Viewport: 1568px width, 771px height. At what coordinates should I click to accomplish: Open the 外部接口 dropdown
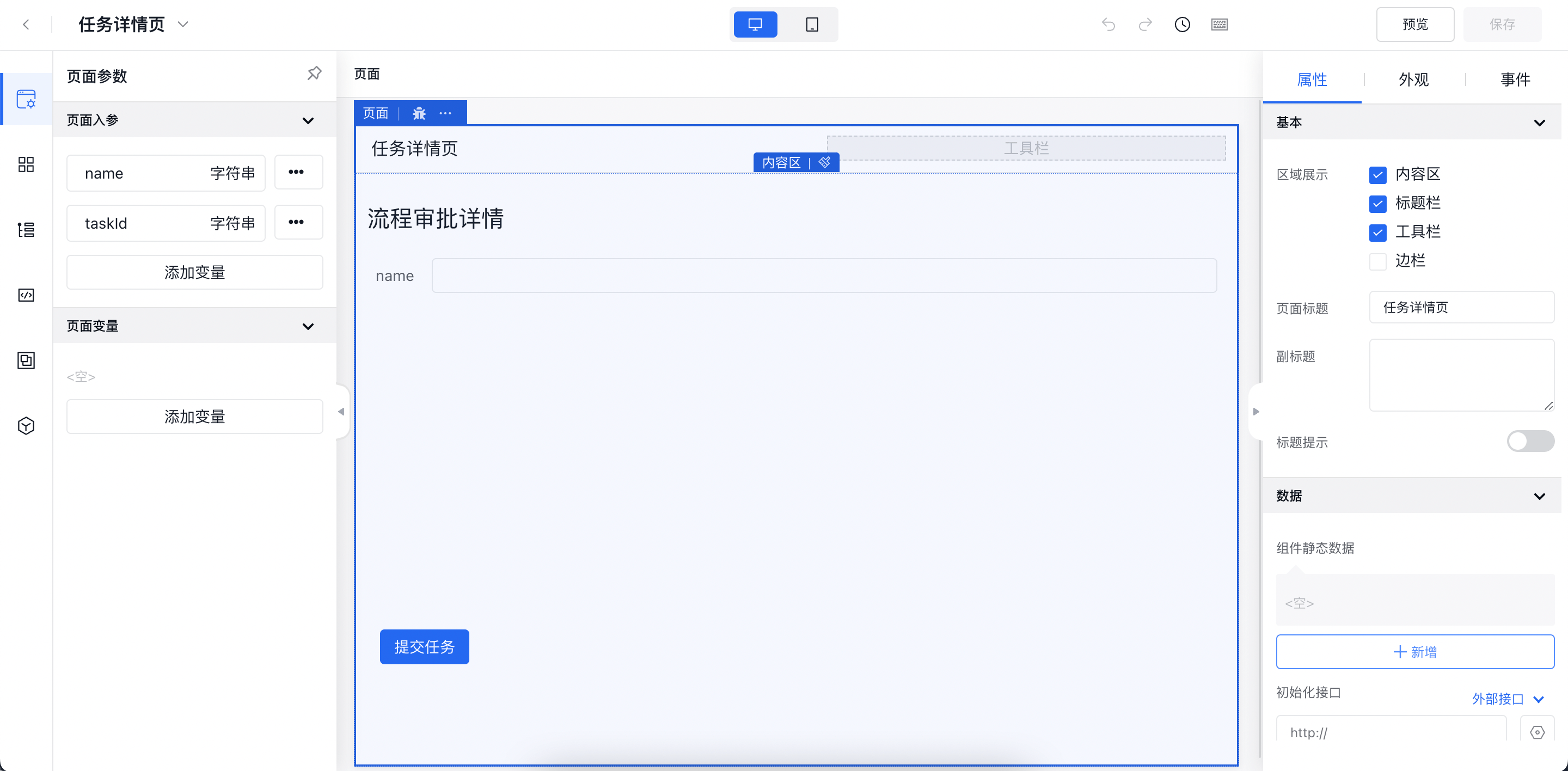click(1508, 699)
